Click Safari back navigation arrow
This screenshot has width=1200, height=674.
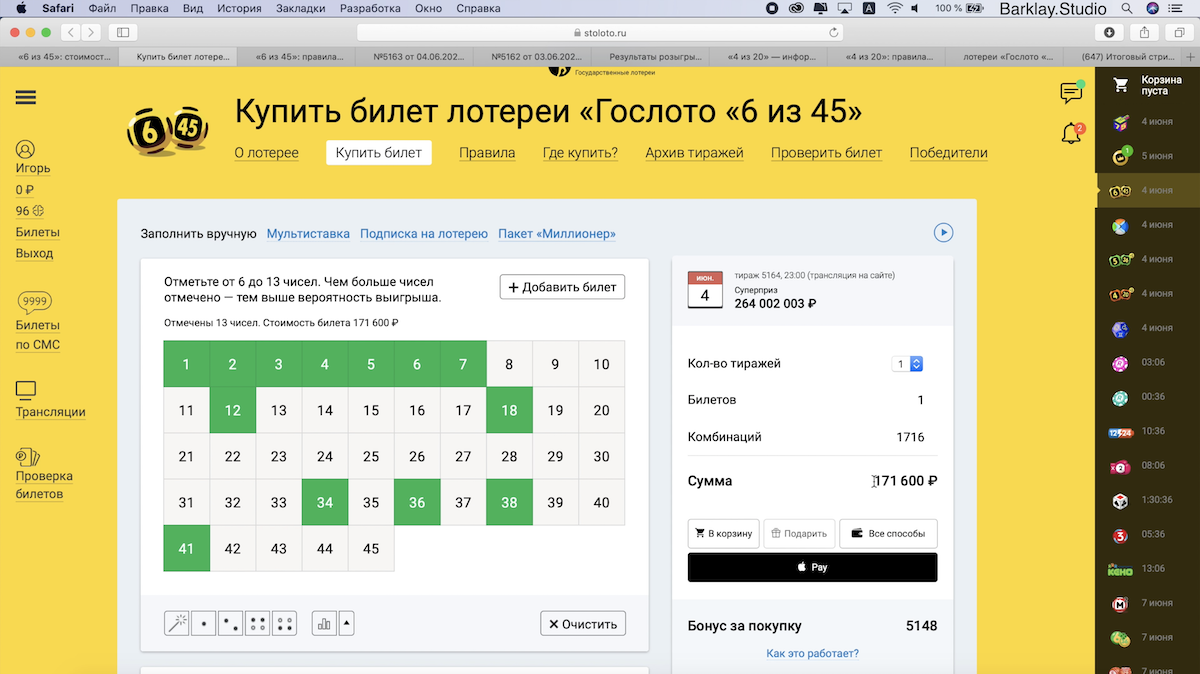pos(73,32)
